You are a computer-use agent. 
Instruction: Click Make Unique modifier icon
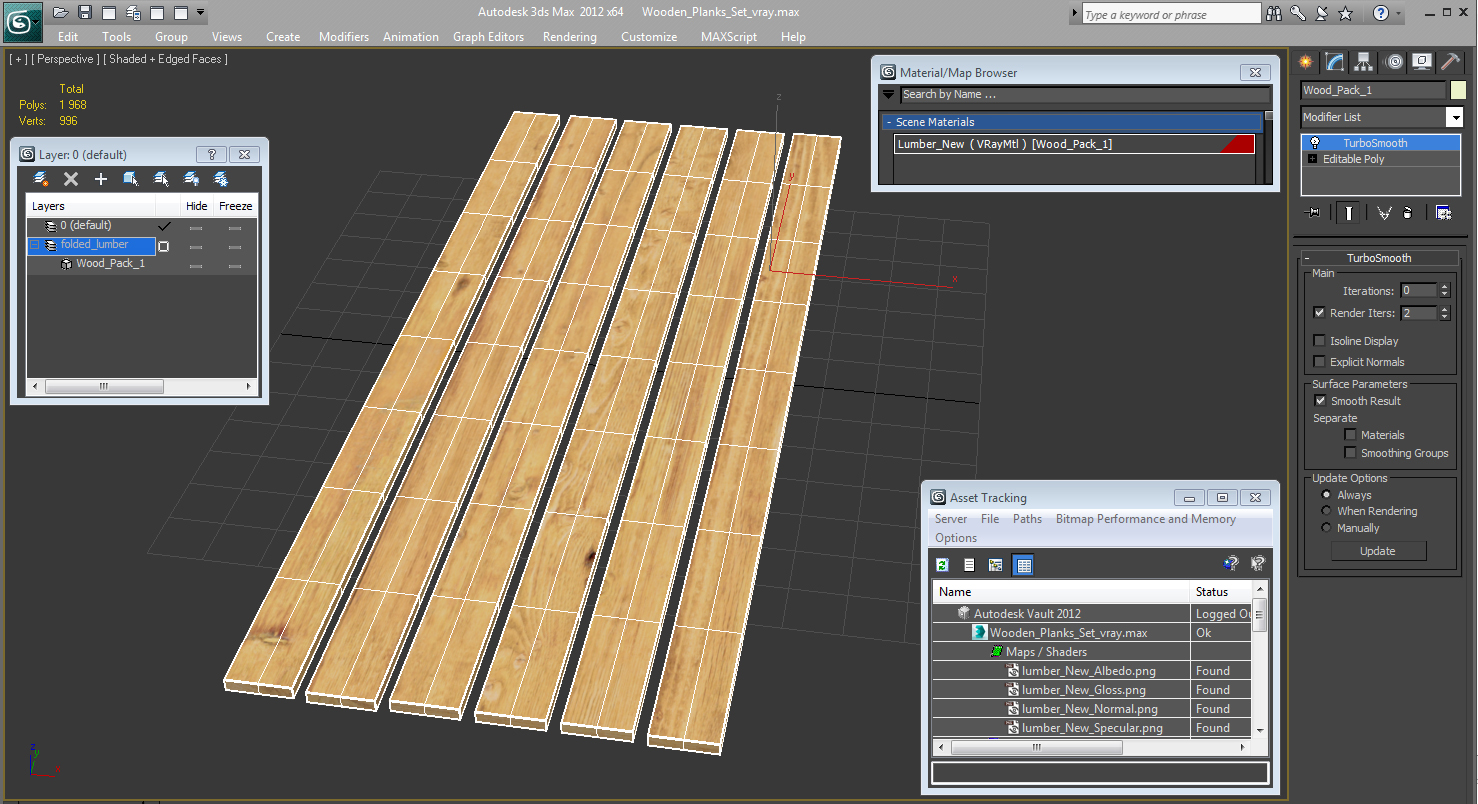[1384, 212]
